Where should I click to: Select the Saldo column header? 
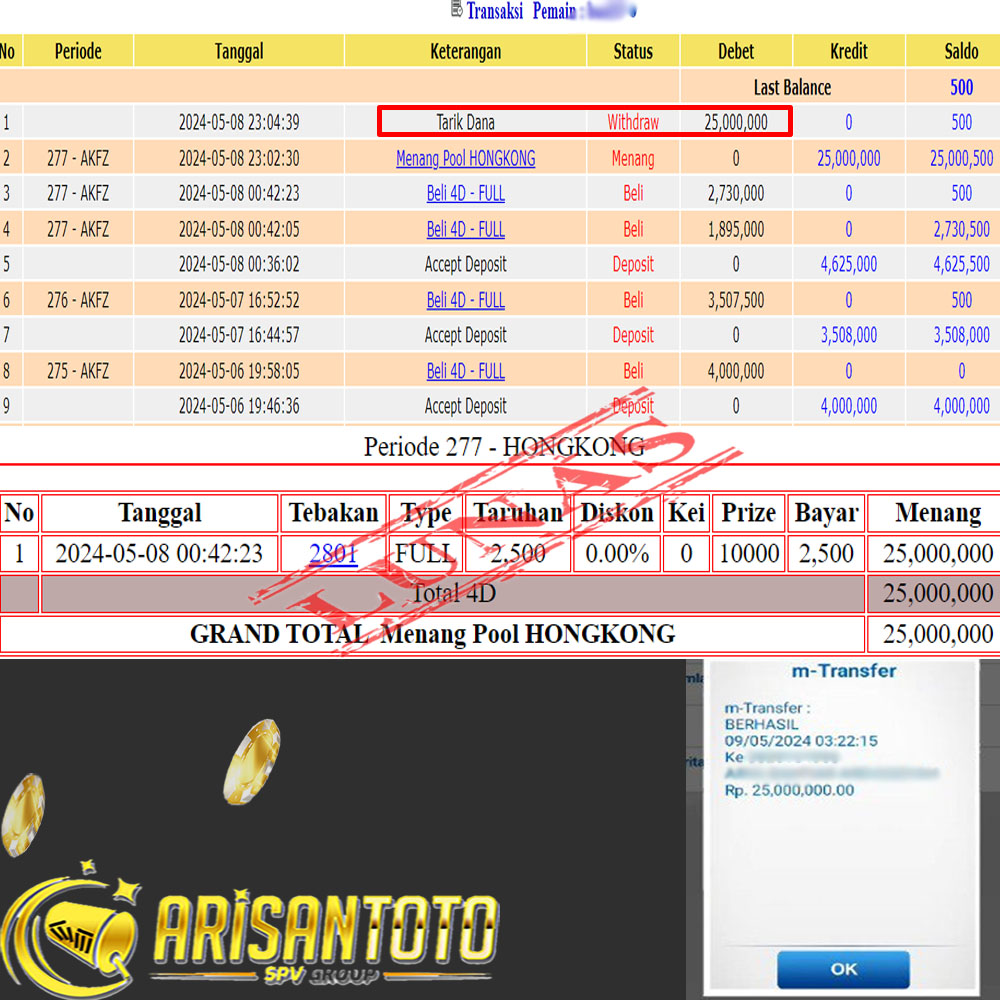[961, 51]
